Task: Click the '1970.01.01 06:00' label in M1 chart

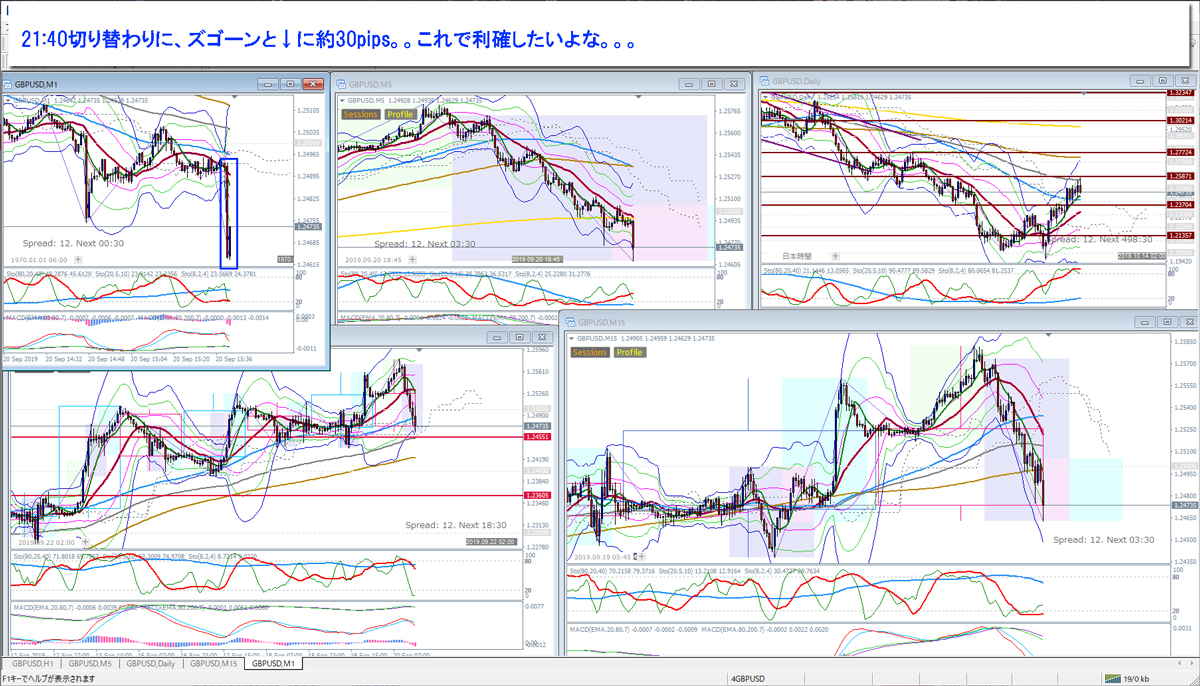Action: [40, 258]
